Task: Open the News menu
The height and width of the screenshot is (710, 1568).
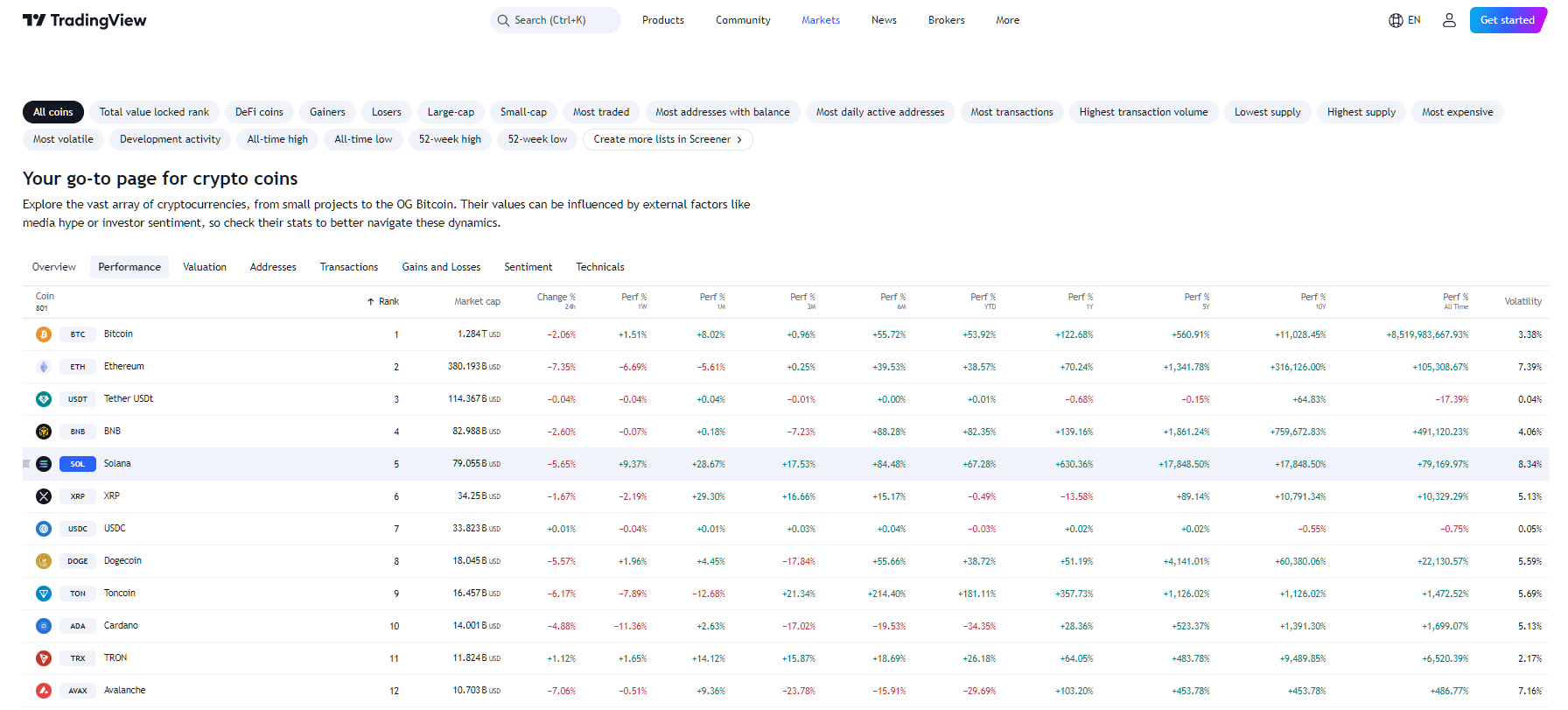Action: (884, 20)
